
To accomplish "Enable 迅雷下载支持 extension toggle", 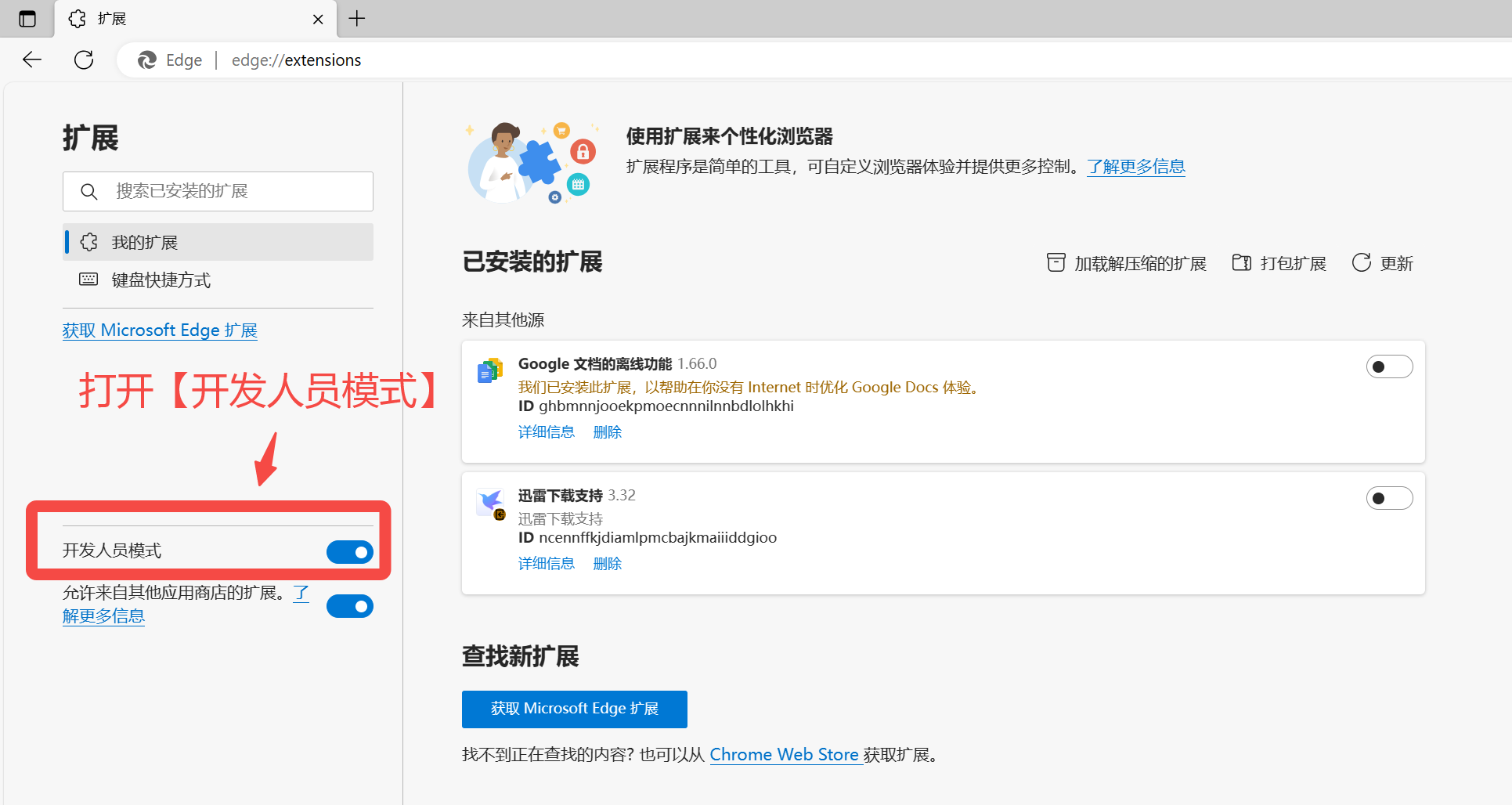I will 1390,498.
